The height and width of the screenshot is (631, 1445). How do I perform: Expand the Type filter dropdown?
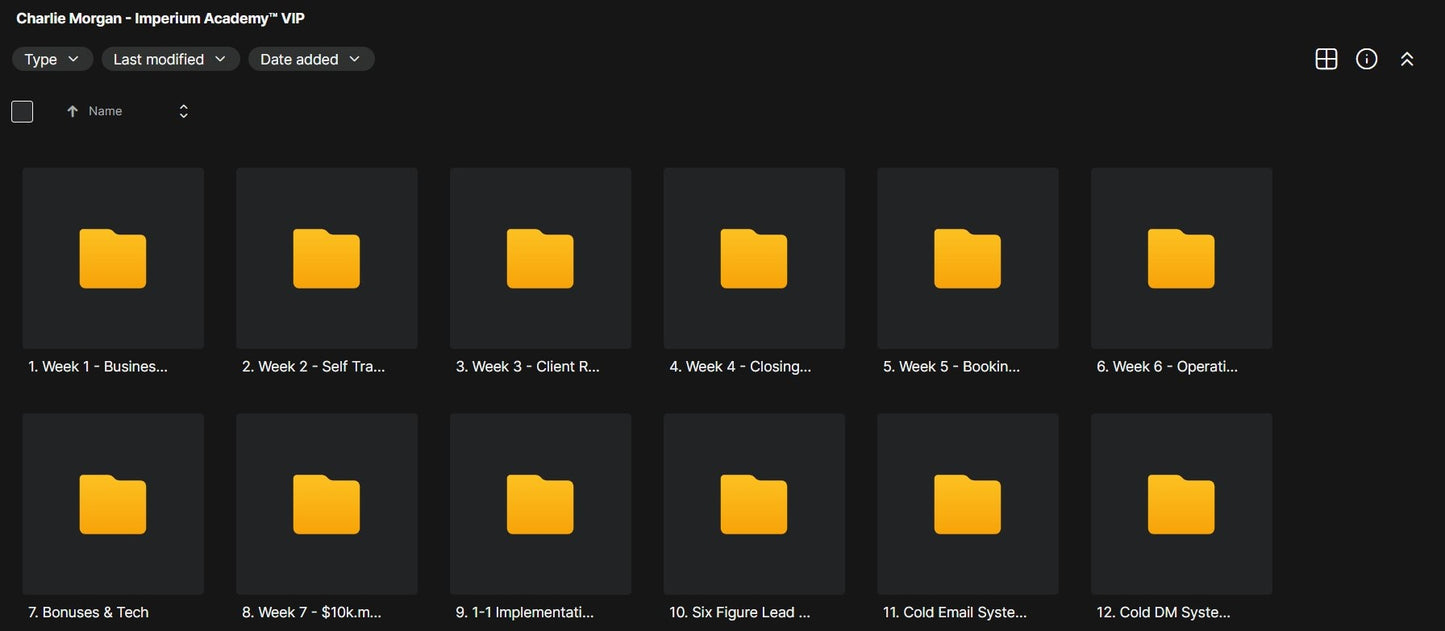pyautogui.click(x=52, y=59)
